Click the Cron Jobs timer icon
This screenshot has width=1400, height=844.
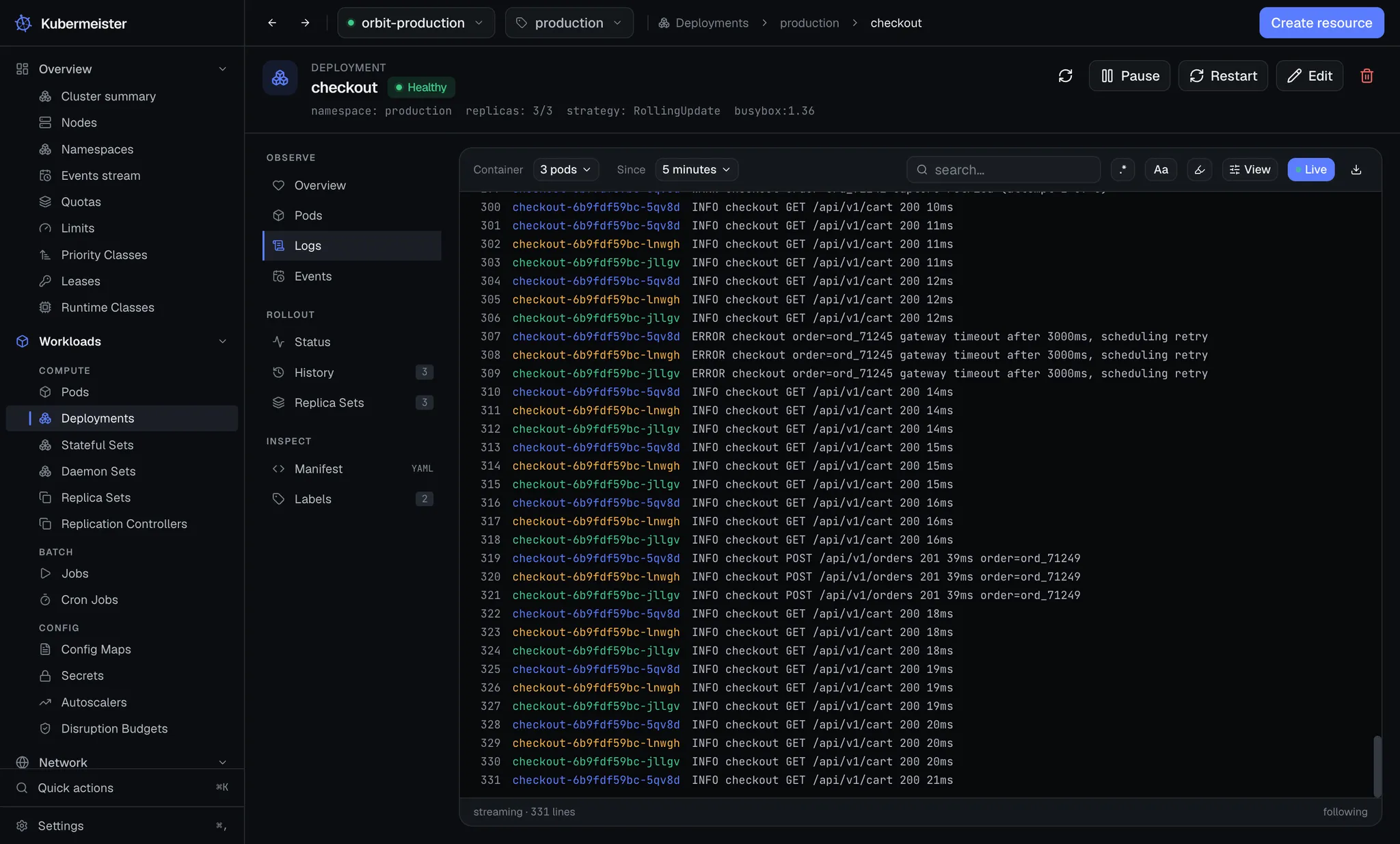(45, 600)
